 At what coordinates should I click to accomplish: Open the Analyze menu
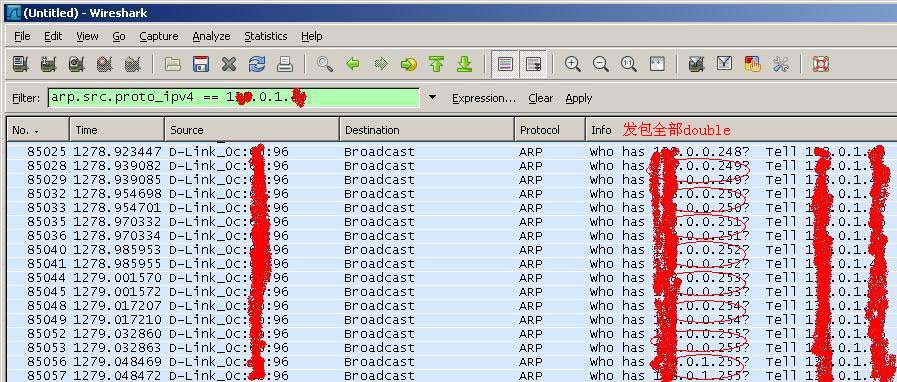(211, 36)
